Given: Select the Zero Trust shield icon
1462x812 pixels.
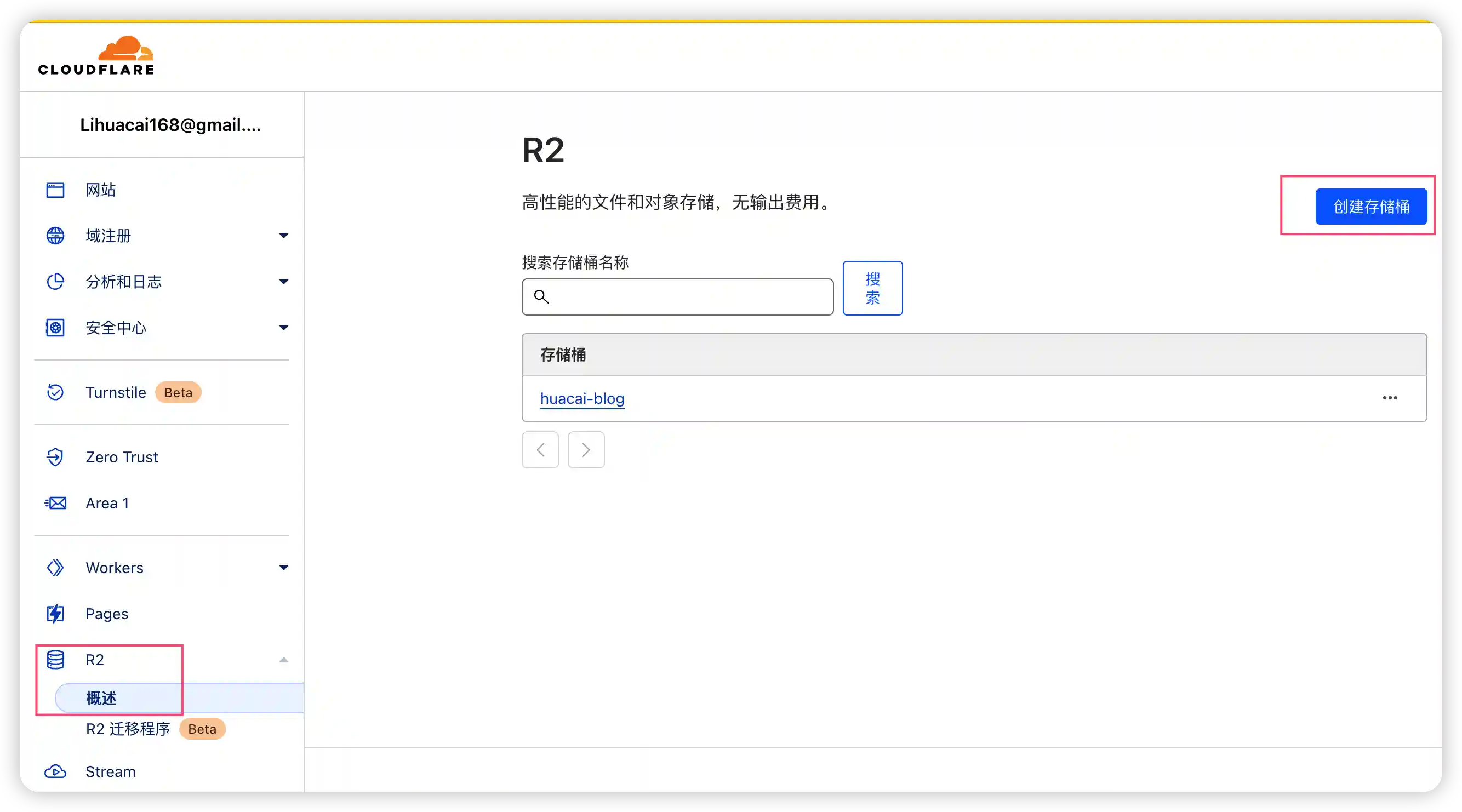Looking at the screenshot, I should click(55, 457).
